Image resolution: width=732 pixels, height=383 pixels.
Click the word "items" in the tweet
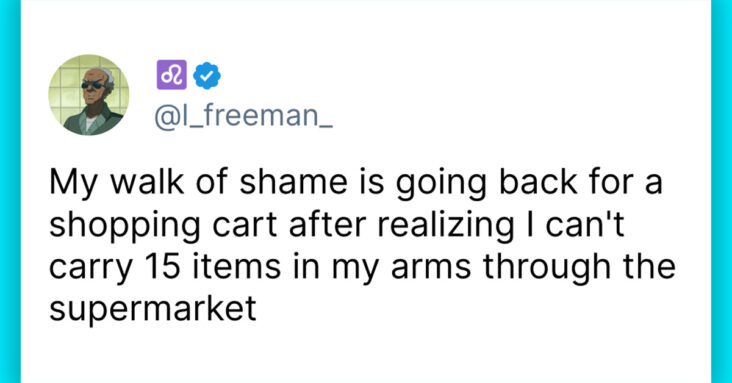coord(236,266)
